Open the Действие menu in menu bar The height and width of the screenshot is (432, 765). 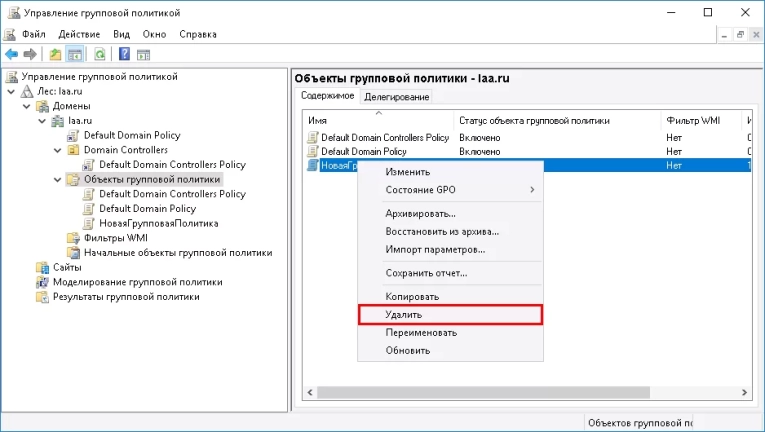(79, 33)
